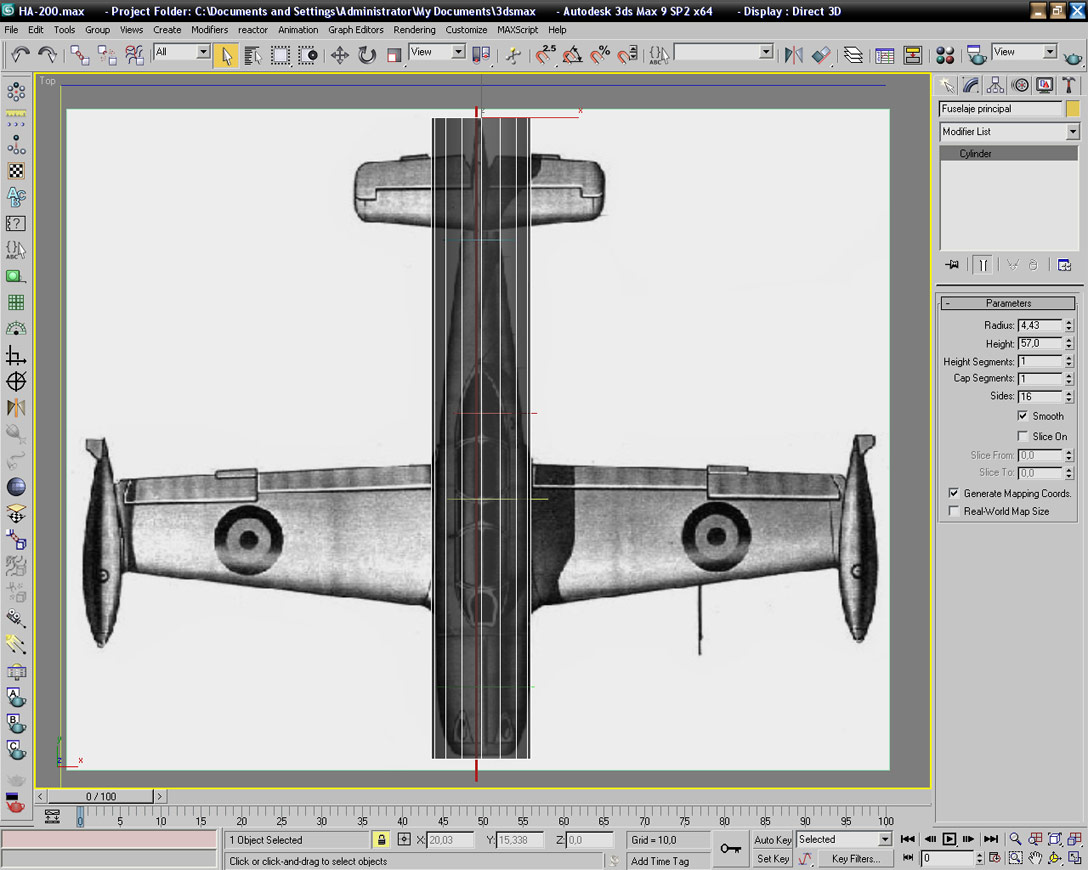Open the MAXScript menu
Viewport: 1088px width, 870px height.
pyautogui.click(x=517, y=30)
